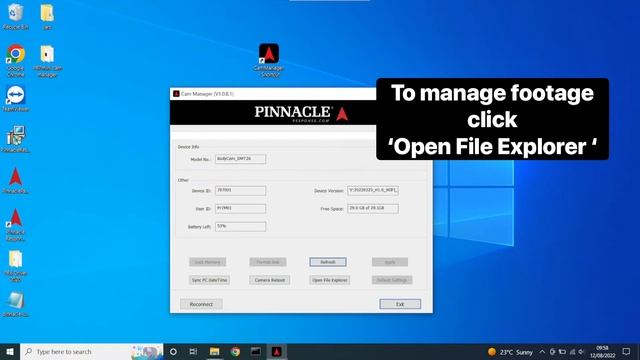Screen dimensions: 640x360
Task: Click the Reconnect button
Action: [x=201, y=304]
